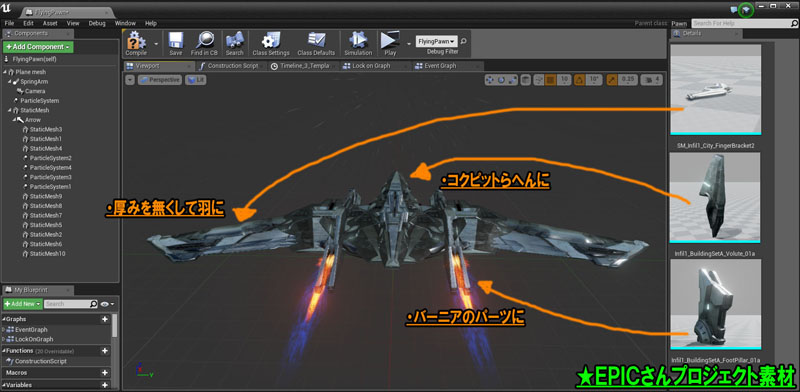
Task: Add a new graph with plus icon
Action: pyautogui.click(x=105, y=319)
